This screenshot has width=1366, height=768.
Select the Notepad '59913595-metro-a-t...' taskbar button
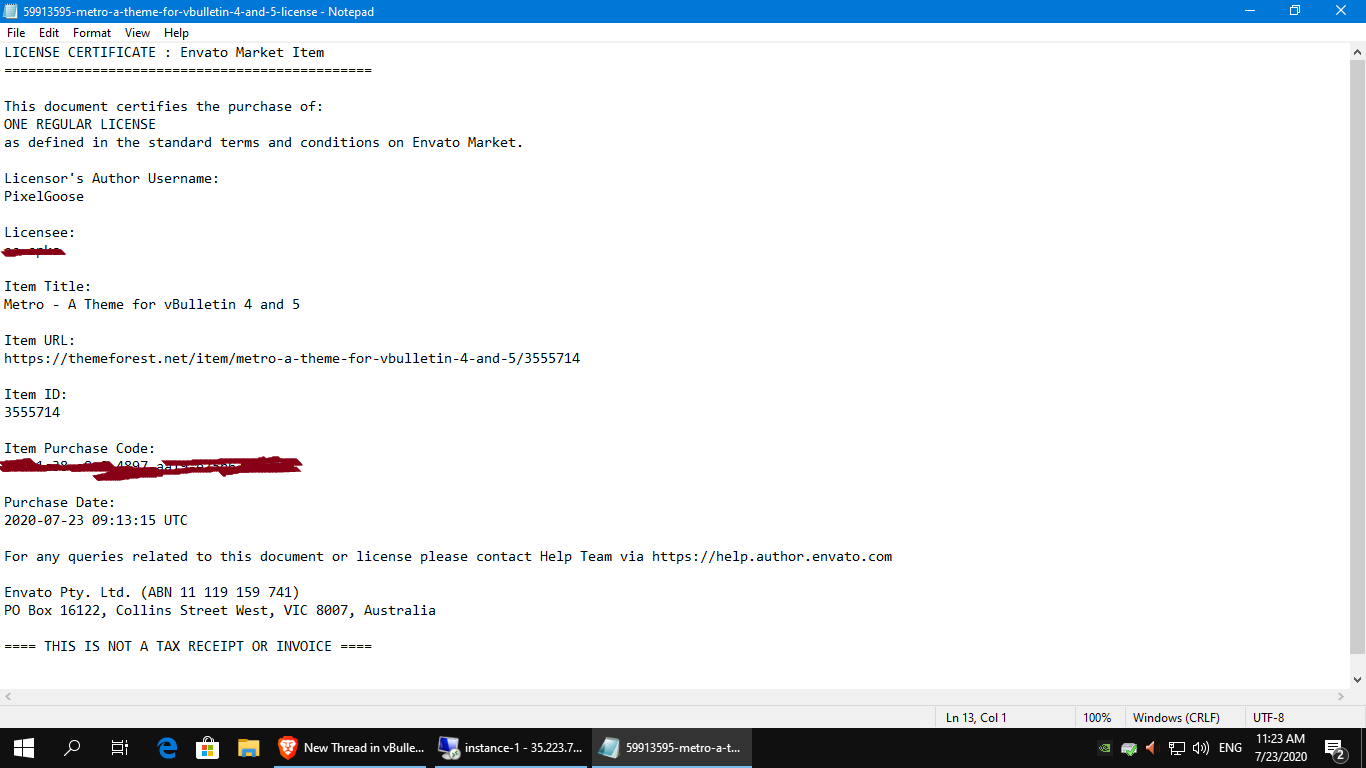(672, 747)
